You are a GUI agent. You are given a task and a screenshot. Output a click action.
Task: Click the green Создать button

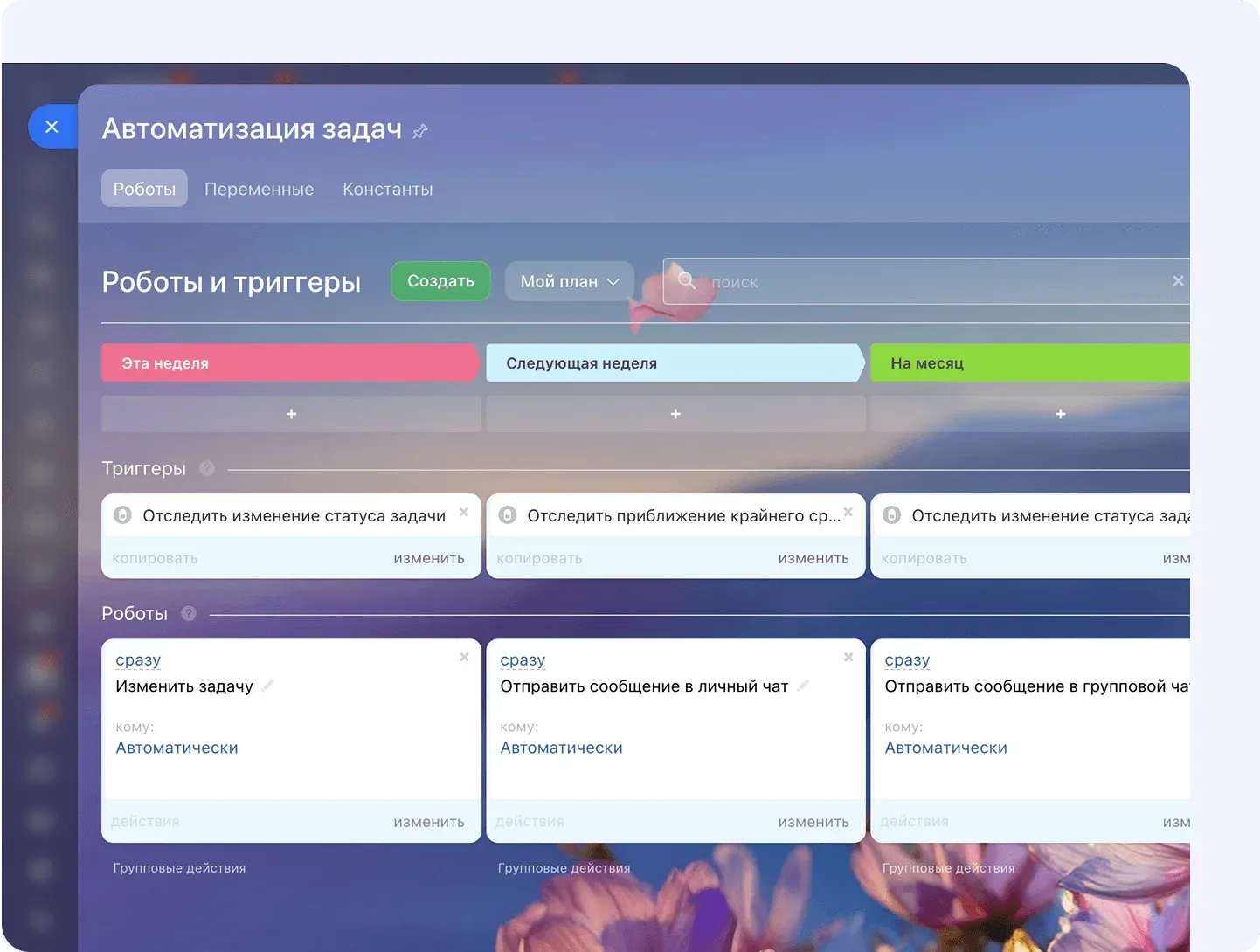pos(440,281)
